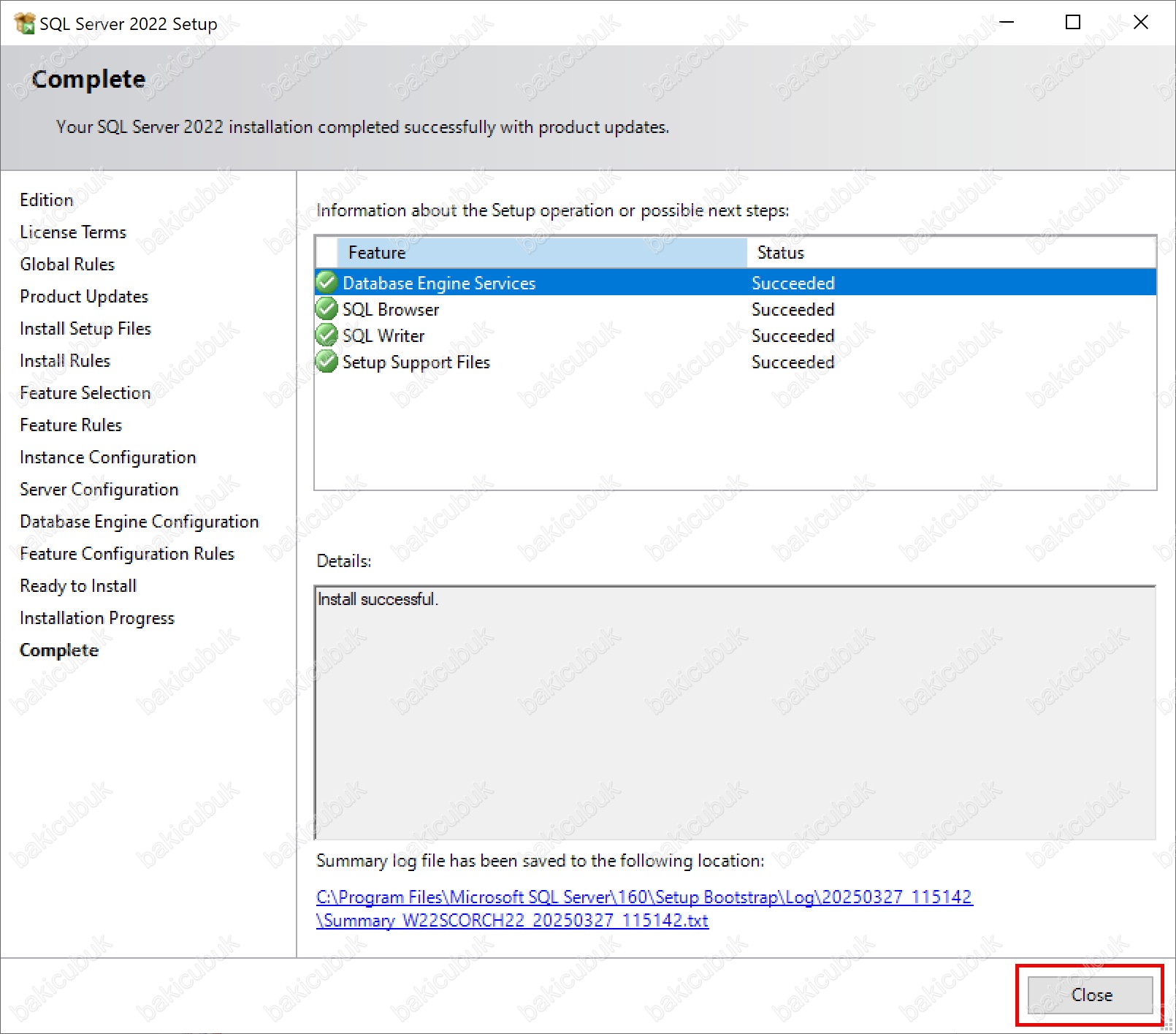Screen dimensions: 1176x1034
Task: Sort by the Feature column header
Action: [x=542, y=253]
